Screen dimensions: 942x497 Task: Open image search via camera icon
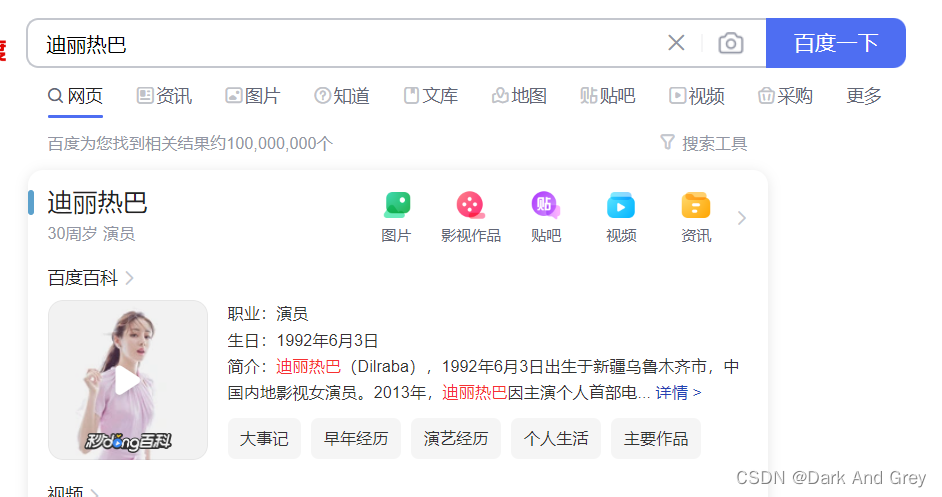click(731, 43)
